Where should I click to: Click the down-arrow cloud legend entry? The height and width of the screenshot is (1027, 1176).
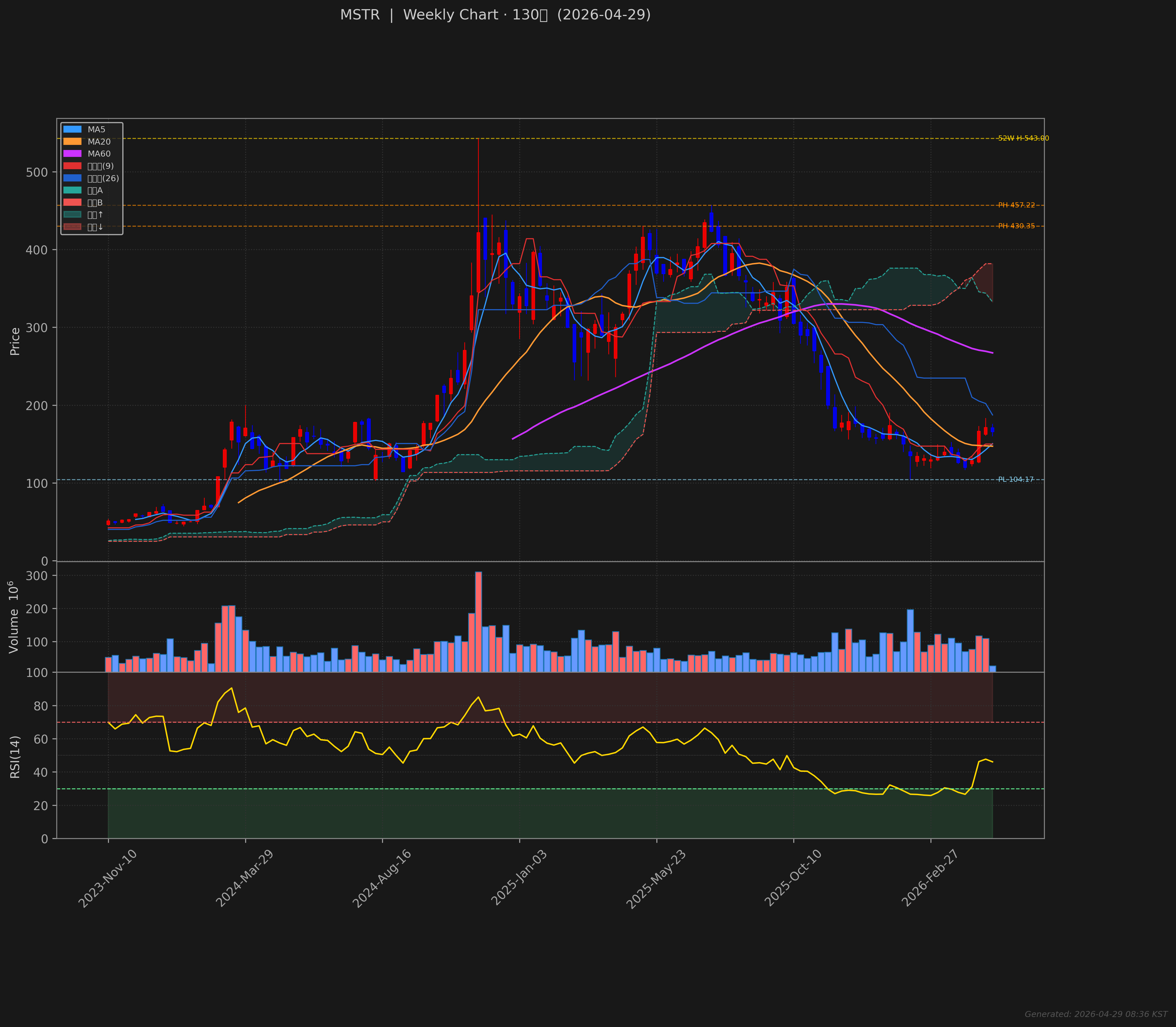72,227
